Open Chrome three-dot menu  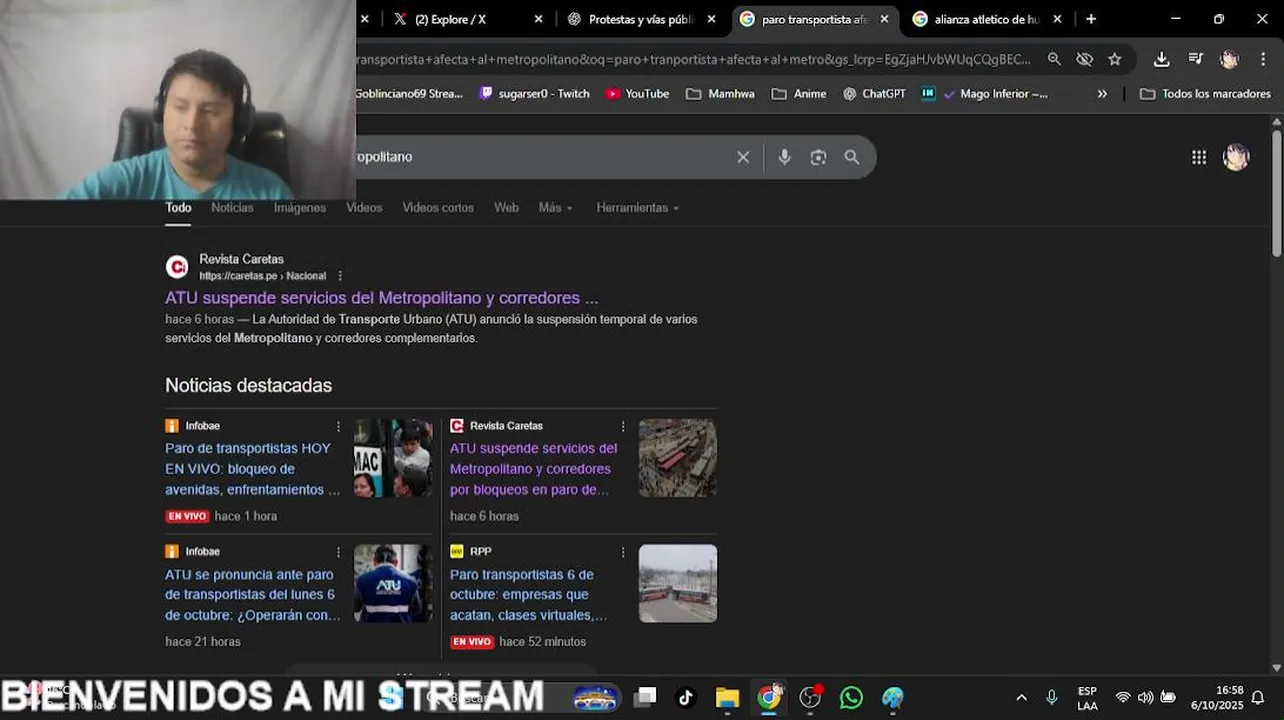click(x=1263, y=59)
